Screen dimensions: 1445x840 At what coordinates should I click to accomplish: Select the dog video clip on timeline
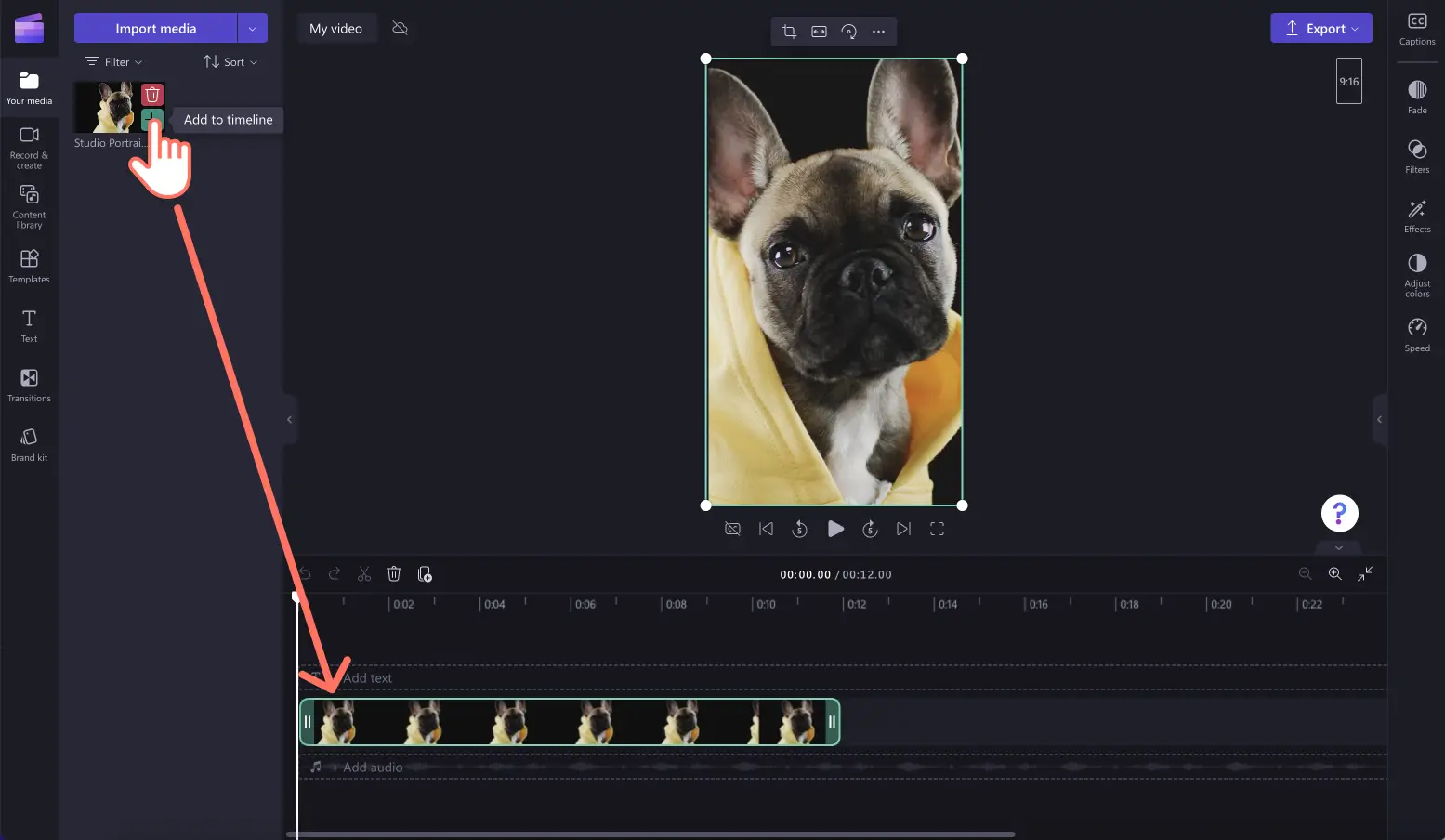click(x=570, y=722)
